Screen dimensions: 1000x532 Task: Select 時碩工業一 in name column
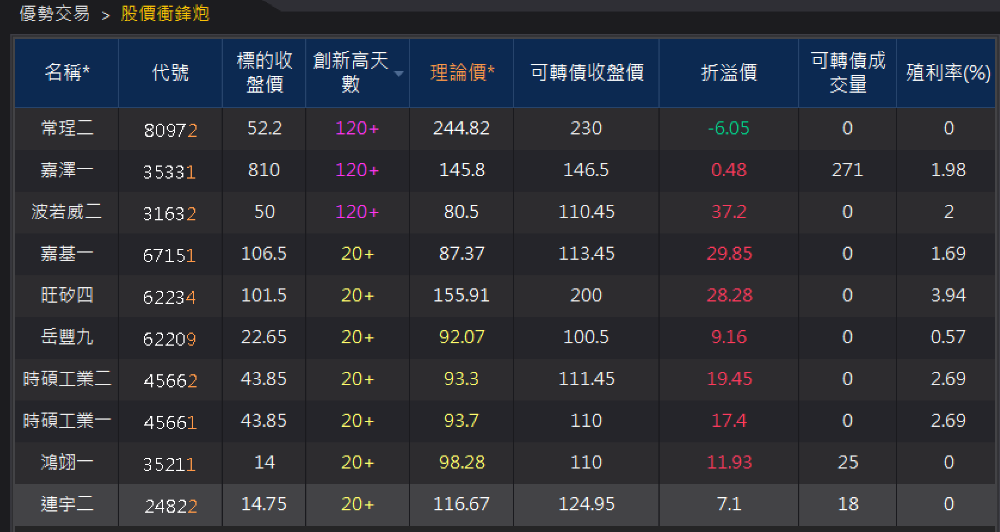pos(67,420)
